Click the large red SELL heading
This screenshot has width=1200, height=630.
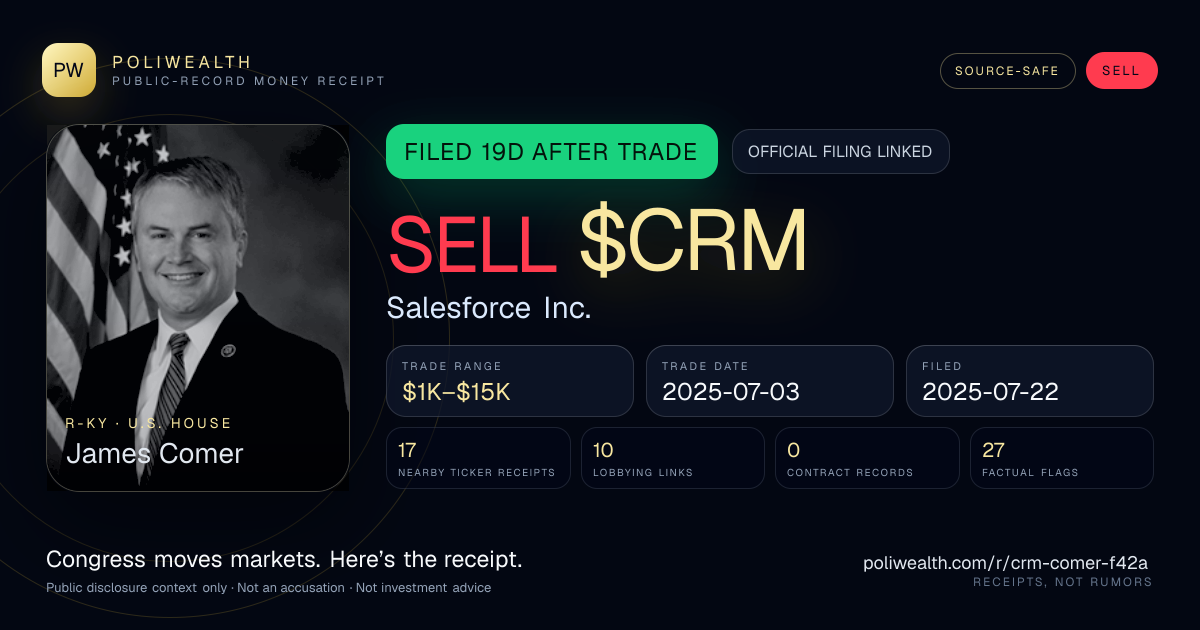click(x=473, y=243)
